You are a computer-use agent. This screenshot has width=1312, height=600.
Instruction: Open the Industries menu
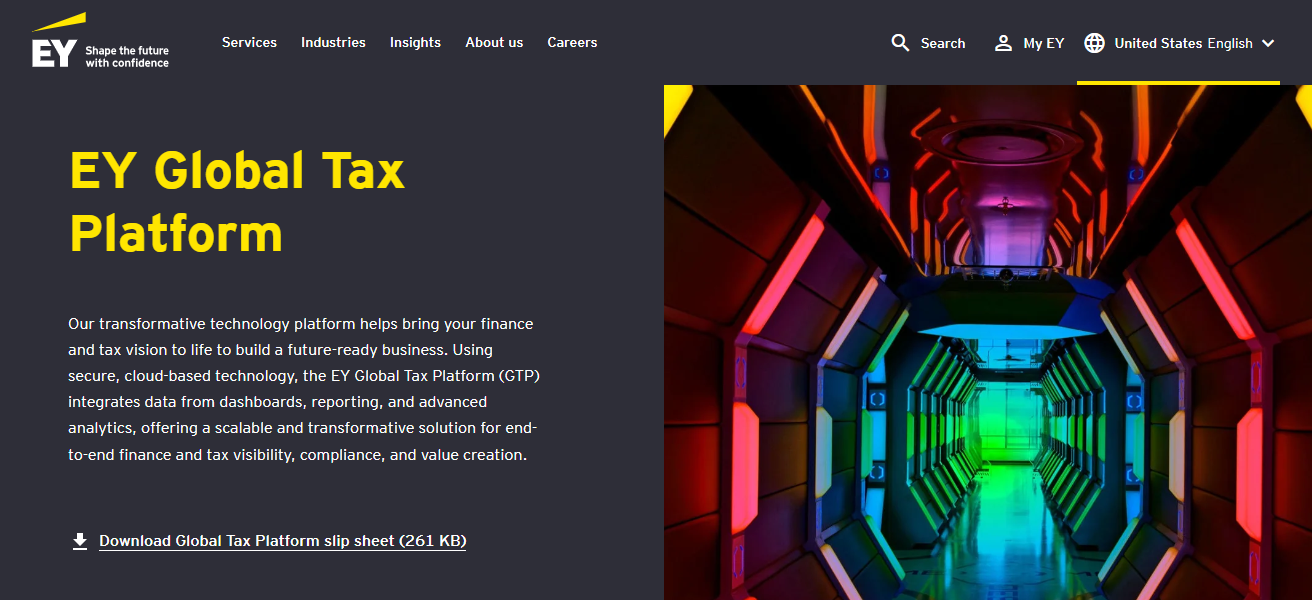(x=333, y=42)
